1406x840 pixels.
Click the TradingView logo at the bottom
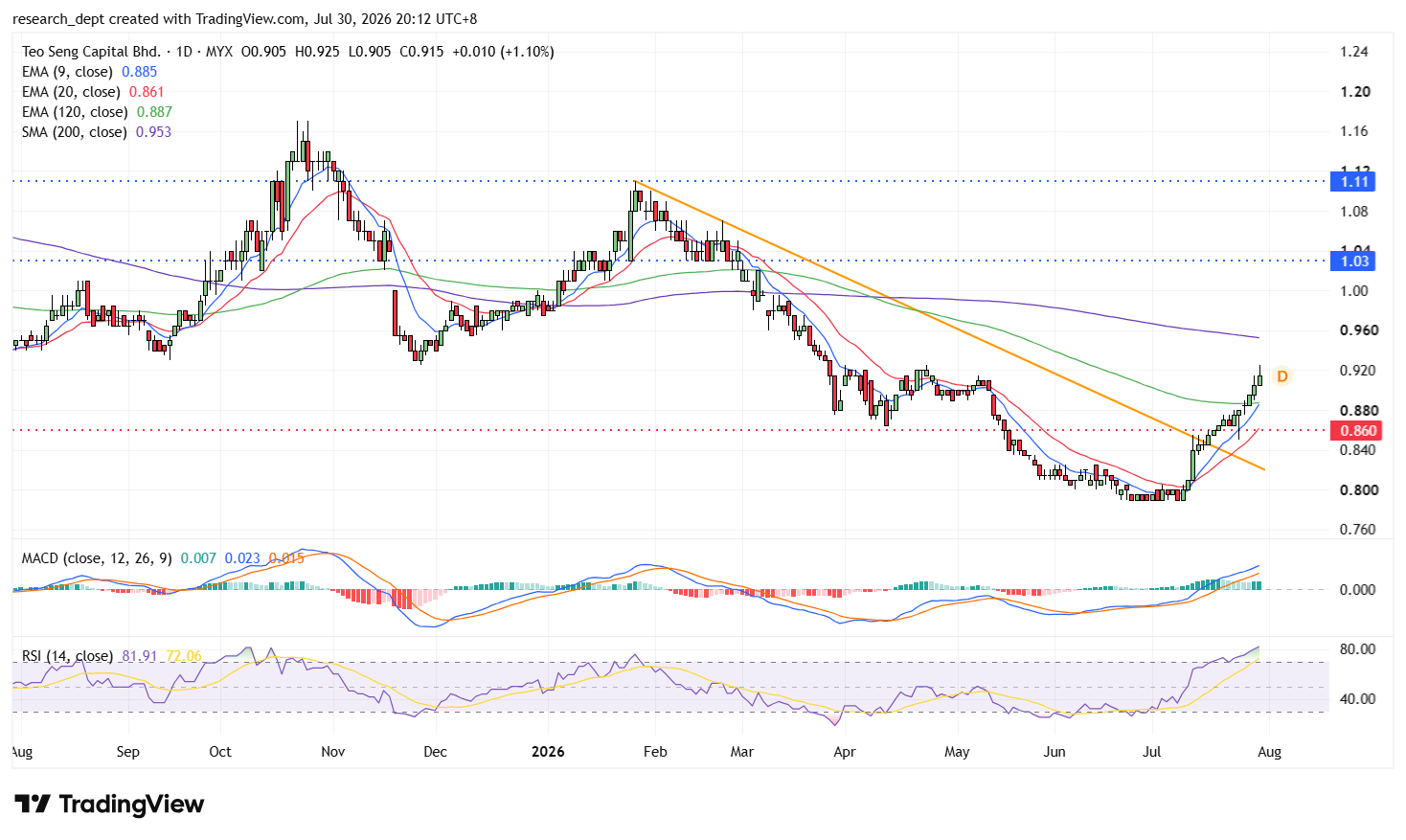pyautogui.click(x=109, y=805)
